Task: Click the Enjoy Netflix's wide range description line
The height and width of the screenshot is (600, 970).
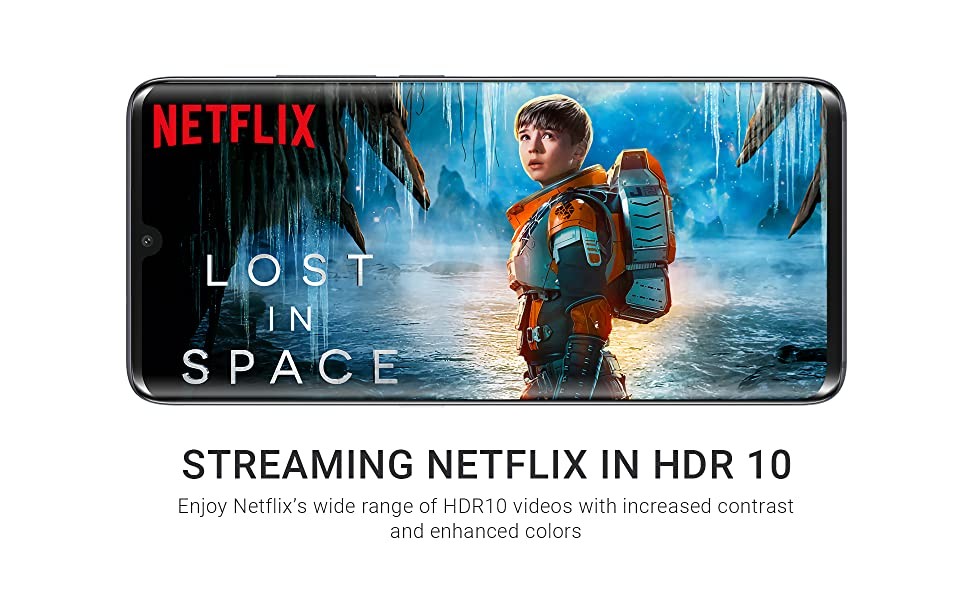Action: pyautogui.click(x=486, y=507)
